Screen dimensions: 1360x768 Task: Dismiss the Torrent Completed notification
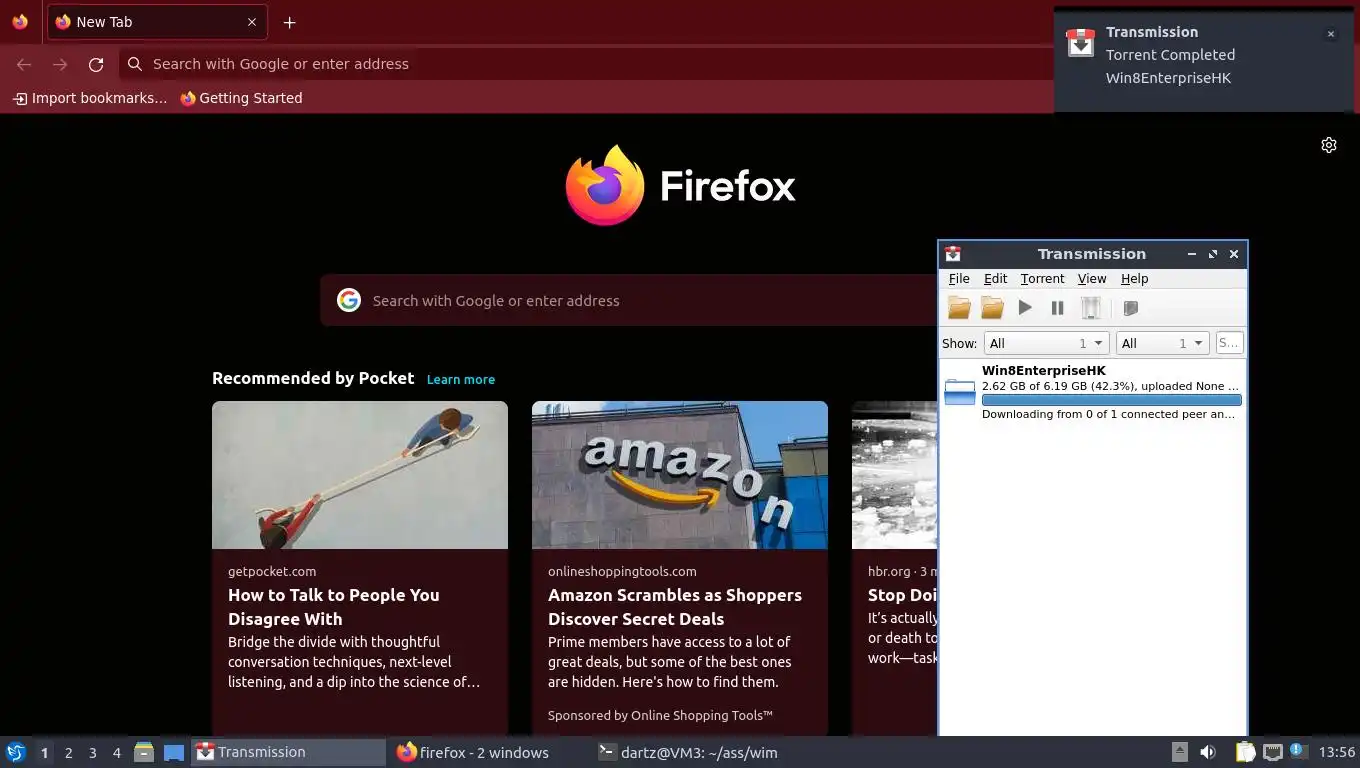coord(1331,34)
